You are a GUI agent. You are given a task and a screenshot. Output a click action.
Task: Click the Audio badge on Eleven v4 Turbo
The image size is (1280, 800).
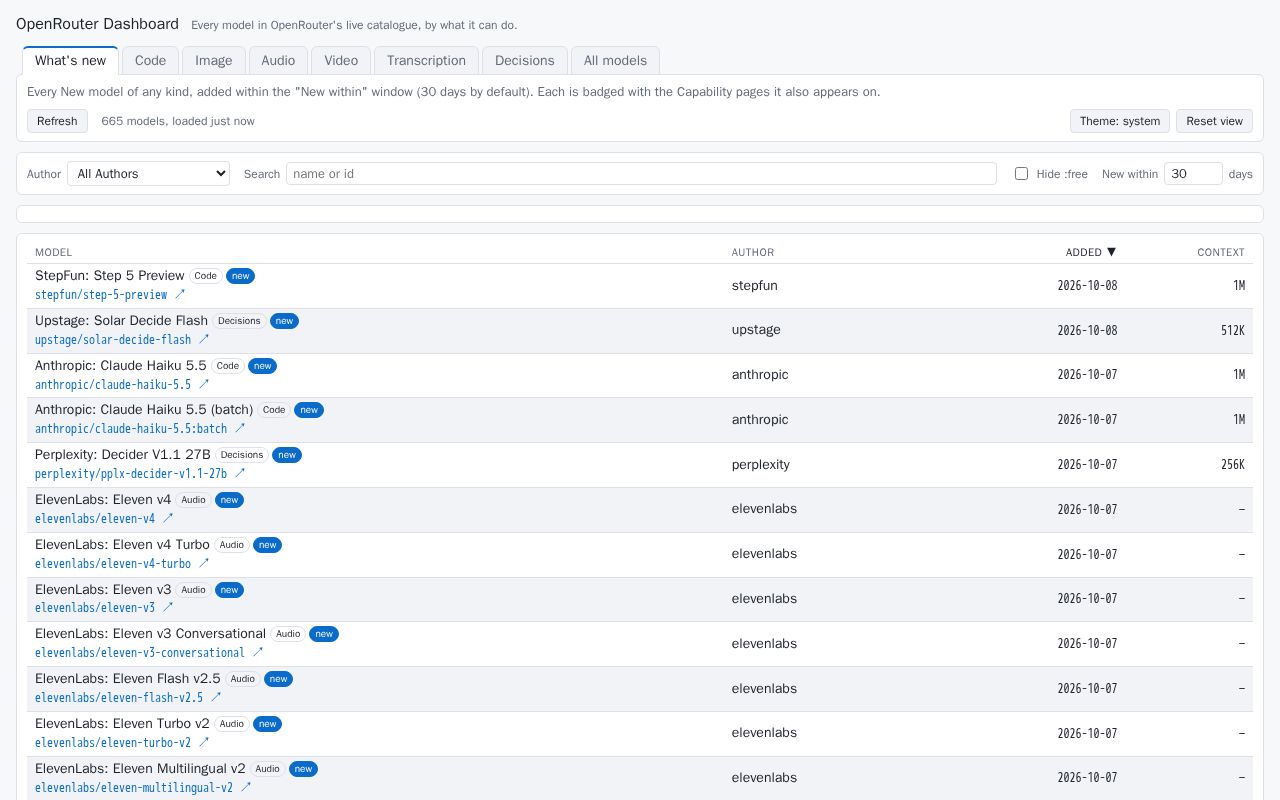point(232,545)
